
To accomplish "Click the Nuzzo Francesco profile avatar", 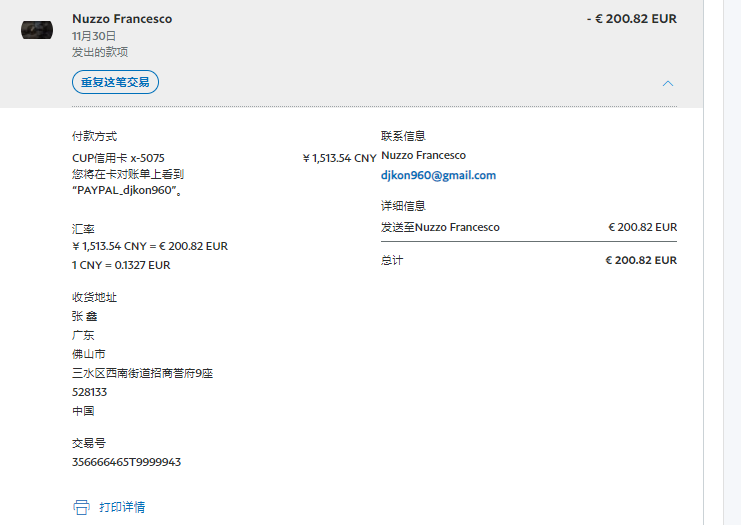I will pyautogui.click(x=37, y=30).
